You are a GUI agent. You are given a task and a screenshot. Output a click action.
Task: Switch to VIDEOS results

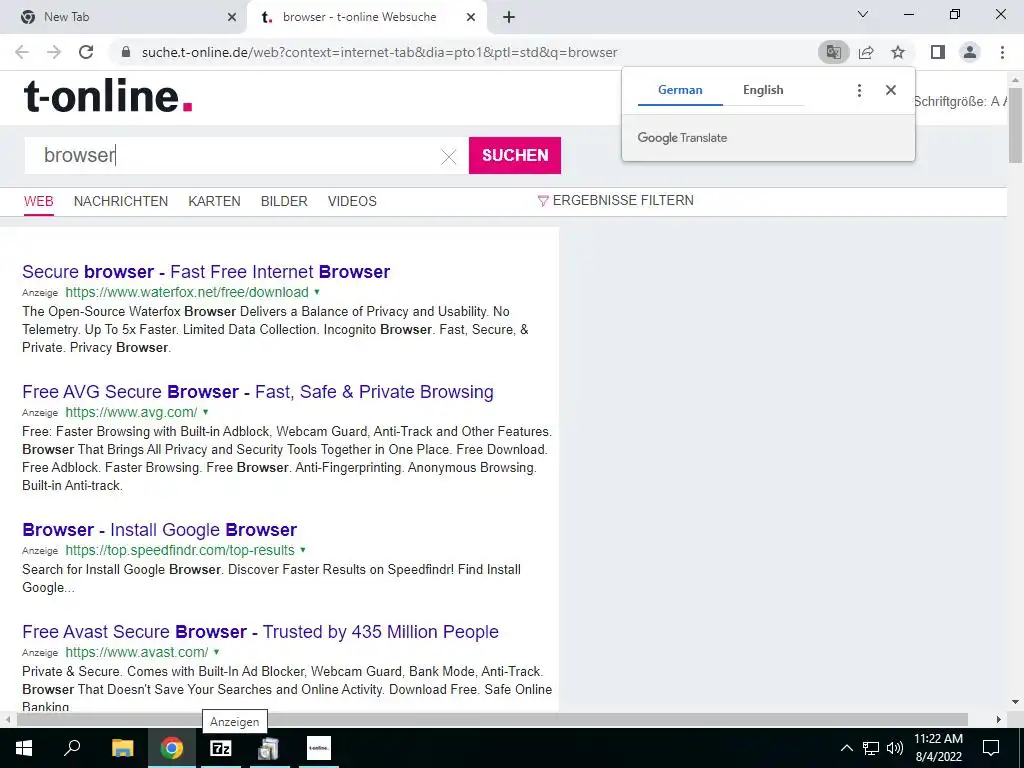click(x=352, y=201)
